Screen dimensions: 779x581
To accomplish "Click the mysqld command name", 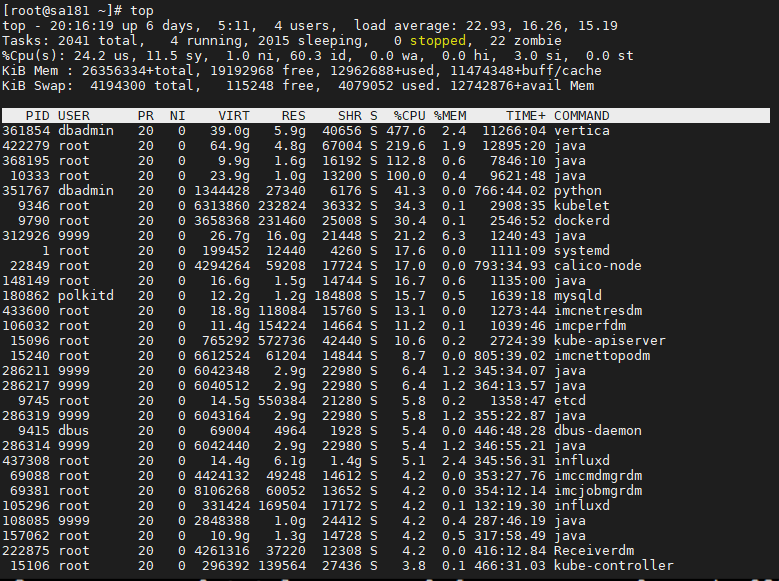I will pyautogui.click(x=577, y=295).
